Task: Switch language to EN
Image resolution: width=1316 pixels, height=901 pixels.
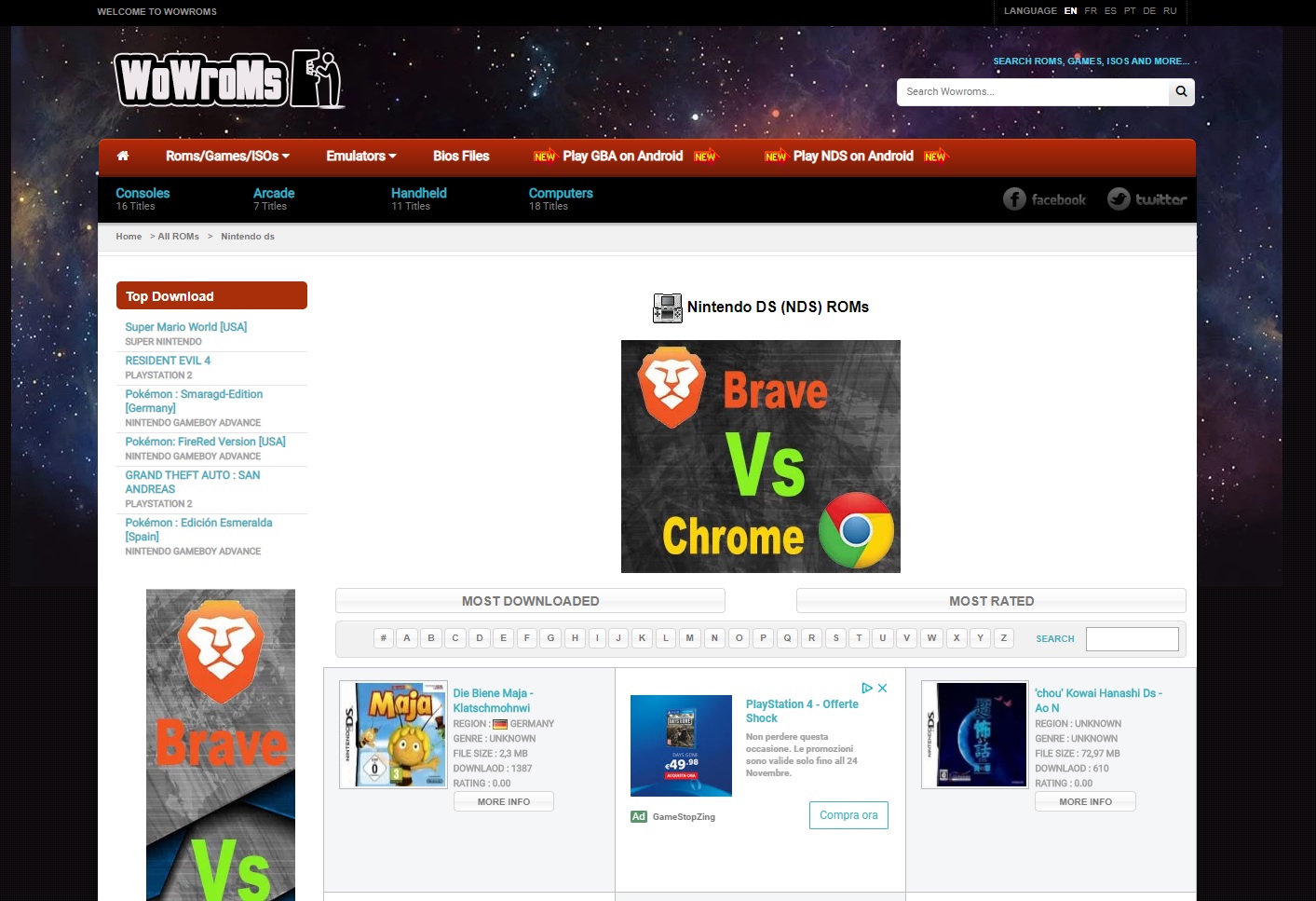Action: pos(1071,11)
